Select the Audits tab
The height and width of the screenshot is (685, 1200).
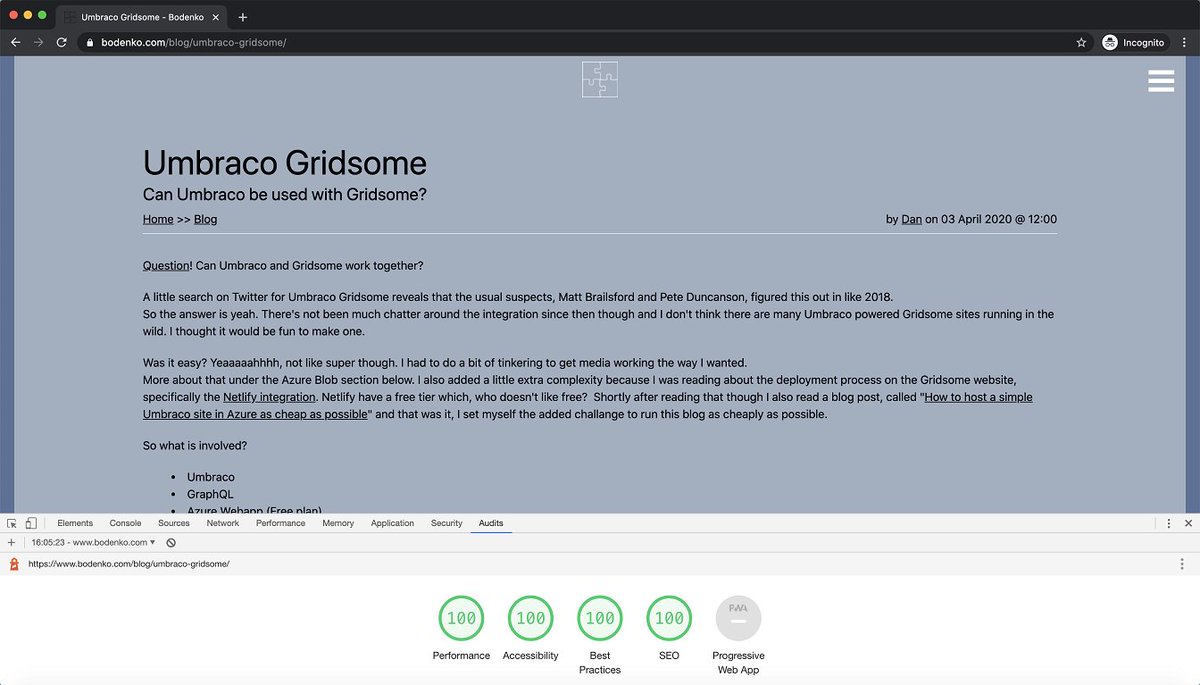491,523
